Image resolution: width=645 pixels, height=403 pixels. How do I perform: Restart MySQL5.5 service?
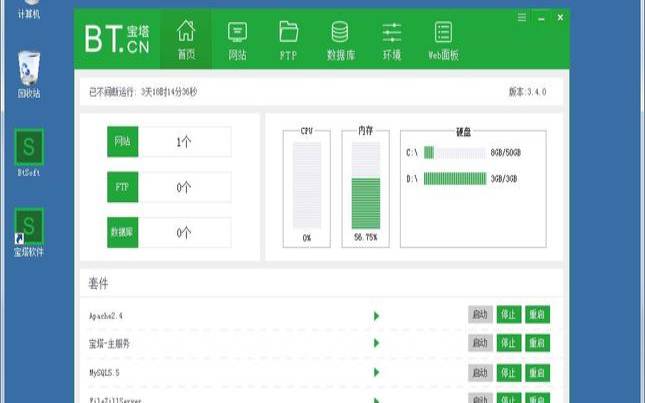(x=537, y=373)
